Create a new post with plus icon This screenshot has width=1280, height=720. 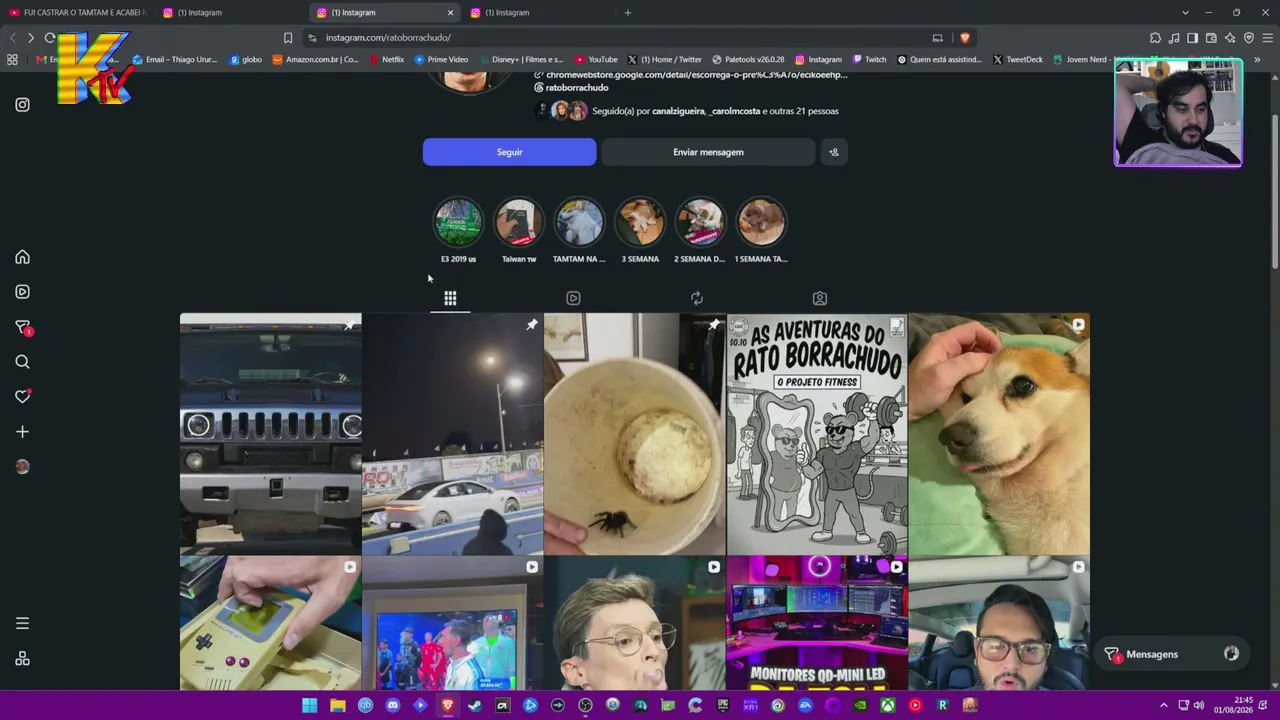coord(22,432)
